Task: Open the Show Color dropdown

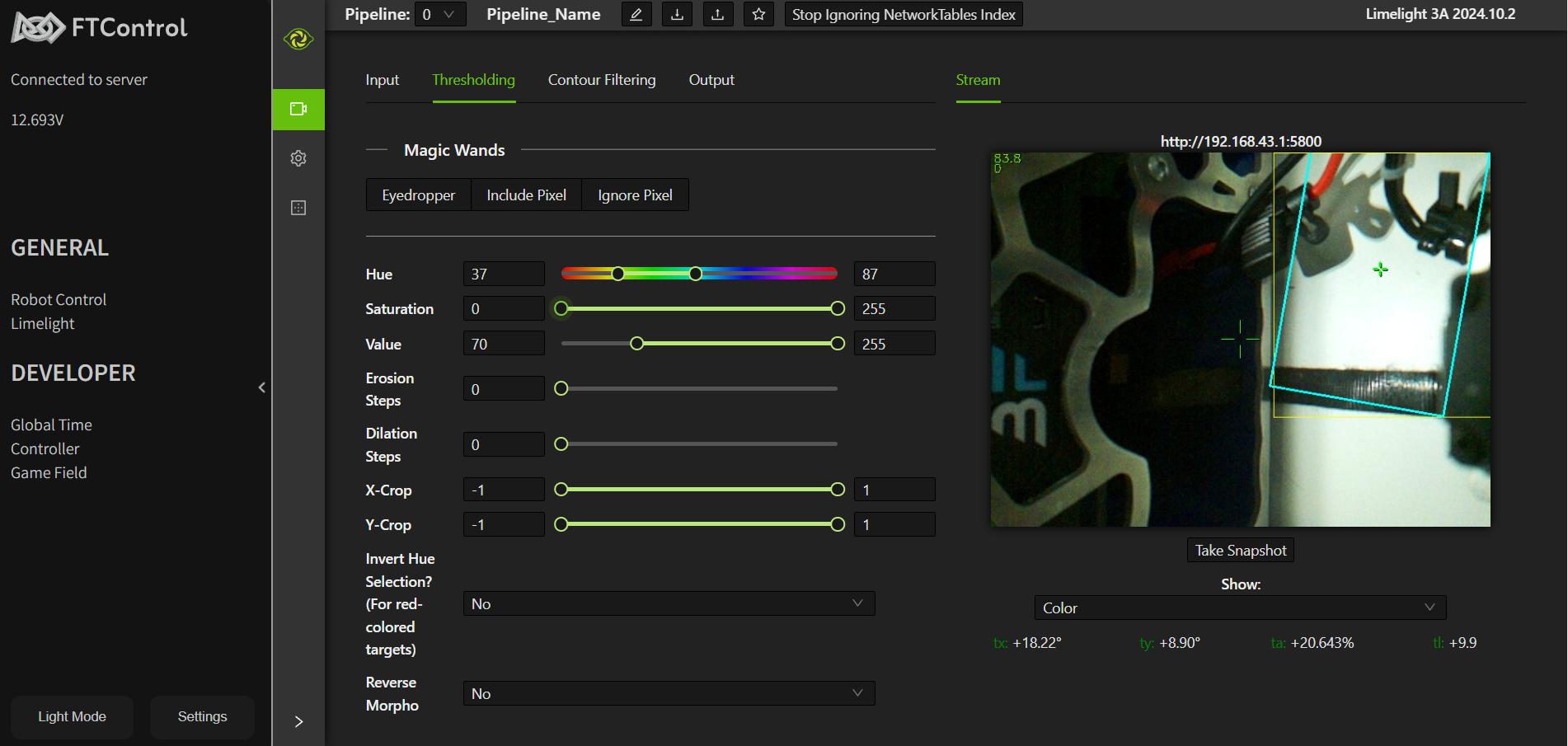Action: point(1239,608)
